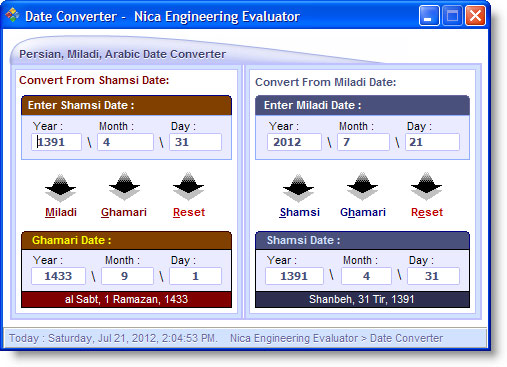Click the Miladi Day input with 21
The width and height of the screenshot is (507, 367).
432,142
